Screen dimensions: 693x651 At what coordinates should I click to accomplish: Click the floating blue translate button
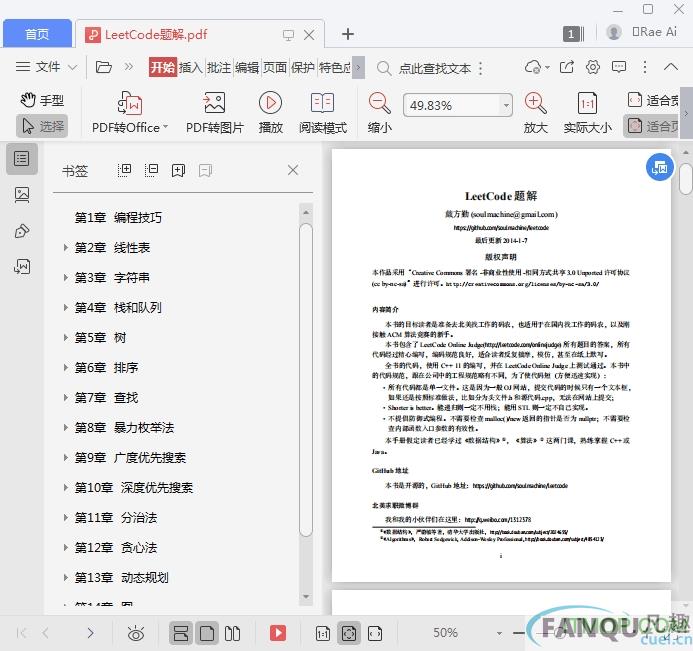click(659, 167)
